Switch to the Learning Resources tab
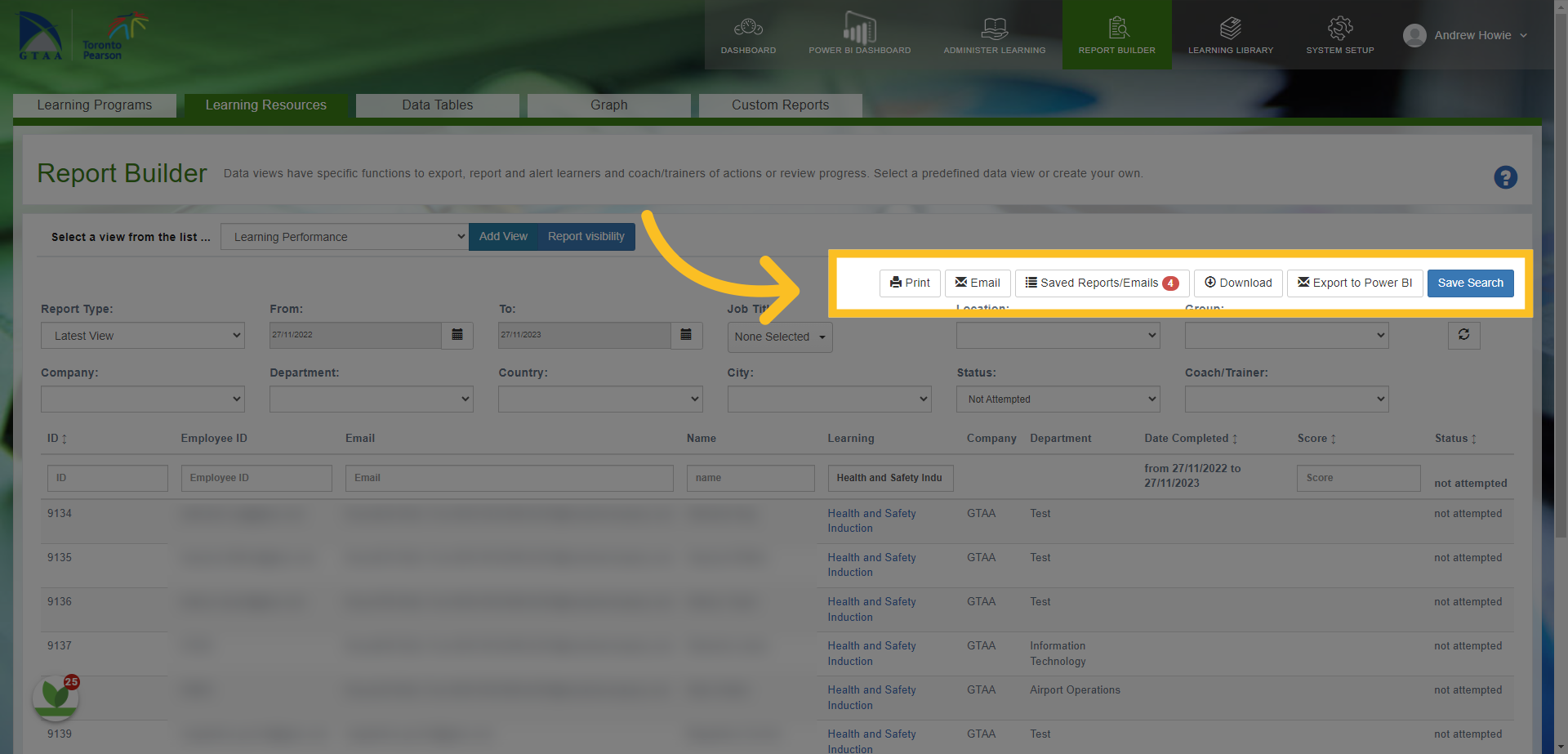 point(266,105)
